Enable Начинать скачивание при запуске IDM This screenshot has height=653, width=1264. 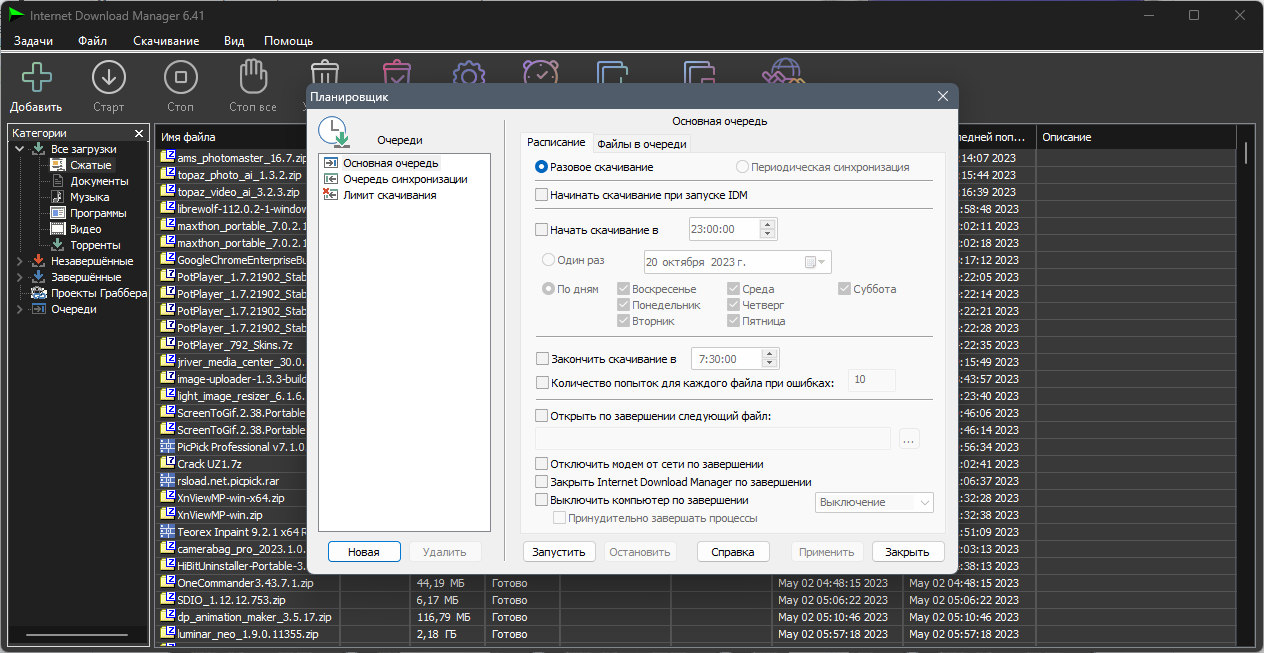[x=542, y=195]
